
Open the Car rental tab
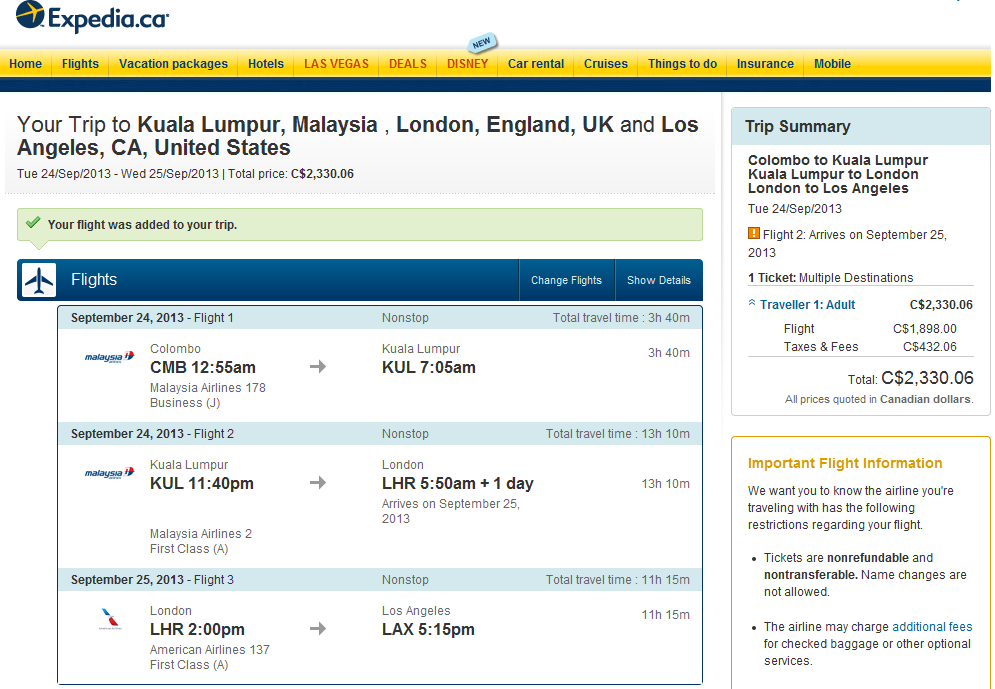(536, 64)
